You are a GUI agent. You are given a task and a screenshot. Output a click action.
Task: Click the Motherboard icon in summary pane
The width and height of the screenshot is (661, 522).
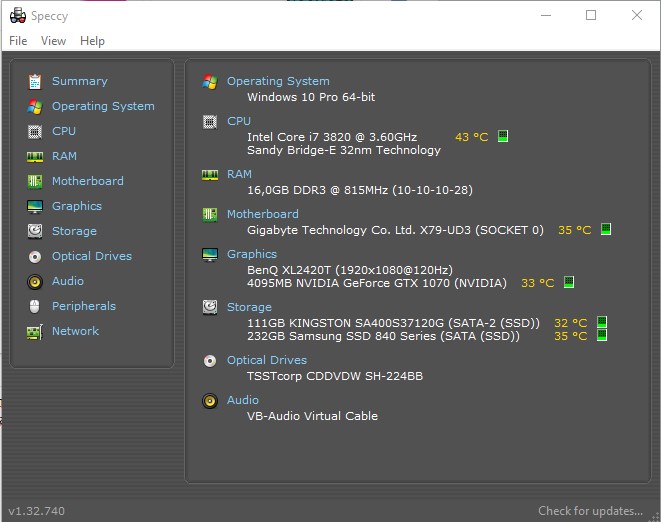(210, 215)
